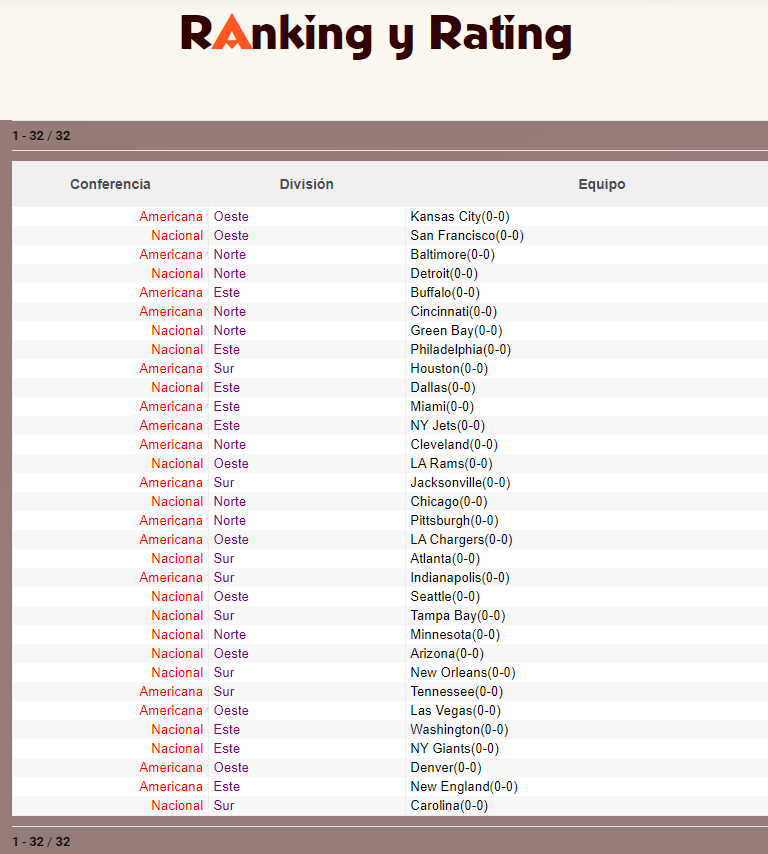Click Americana in the New England row
Screen dimensions: 768x854
pos(171,786)
